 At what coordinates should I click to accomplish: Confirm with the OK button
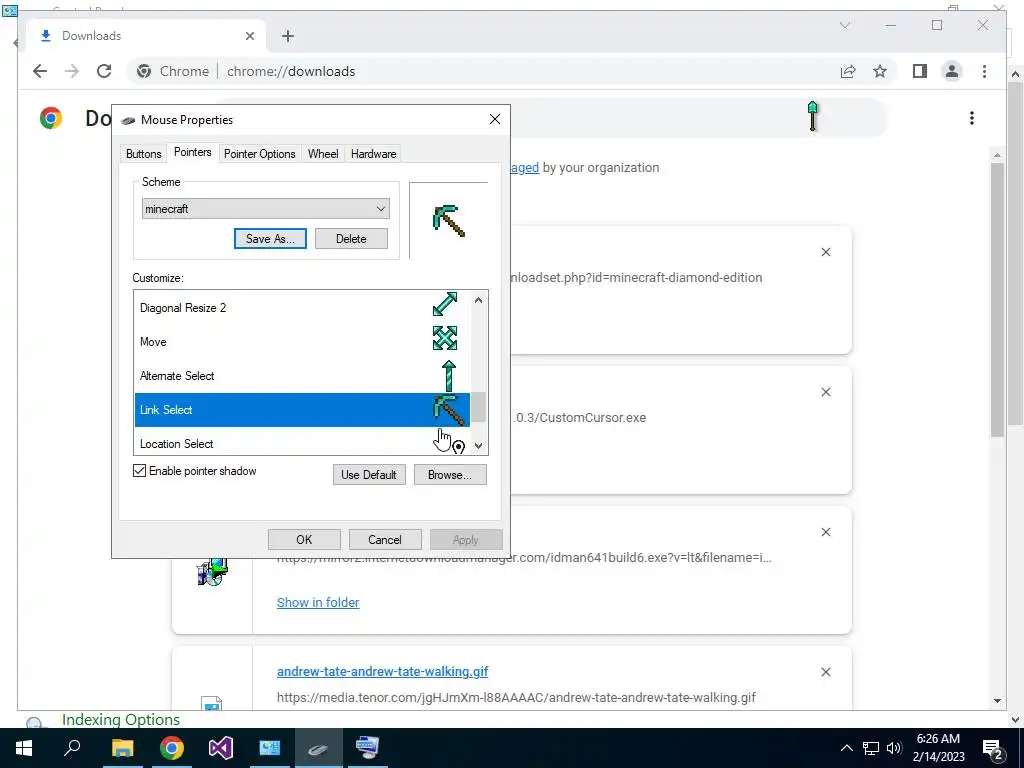click(304, 539)
